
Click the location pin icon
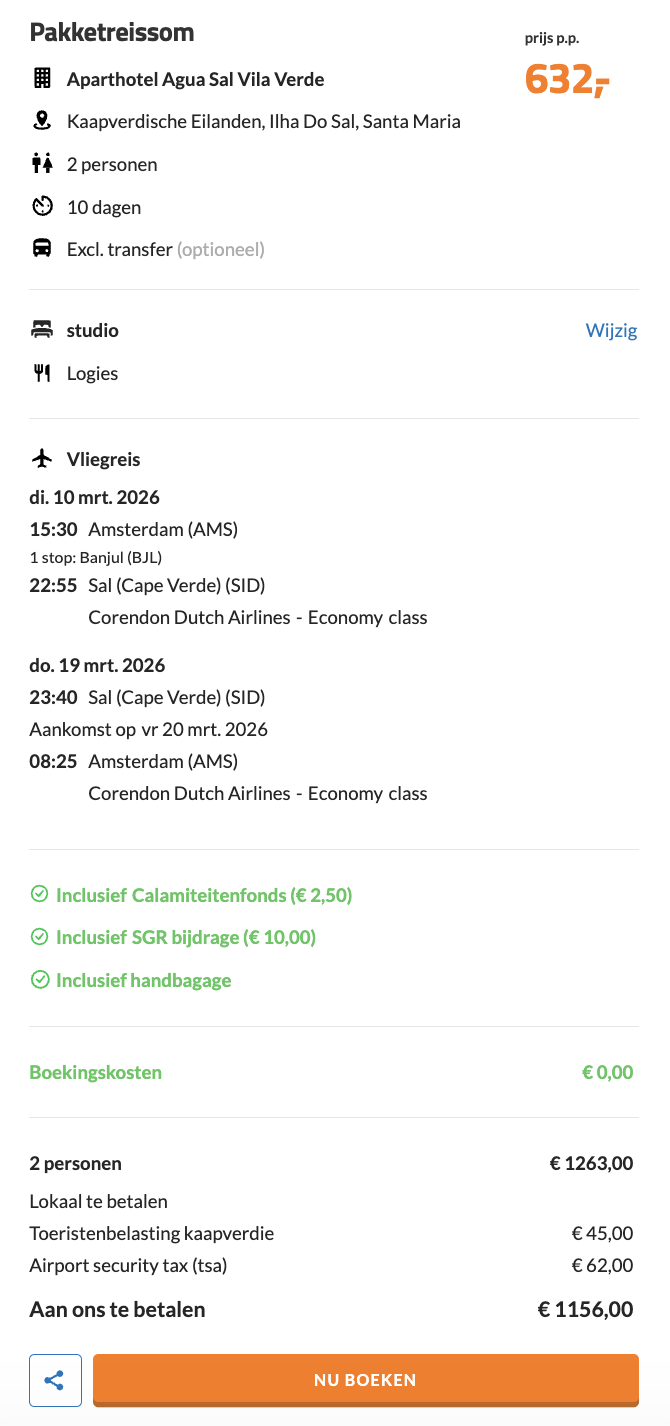tap(42, 122)
